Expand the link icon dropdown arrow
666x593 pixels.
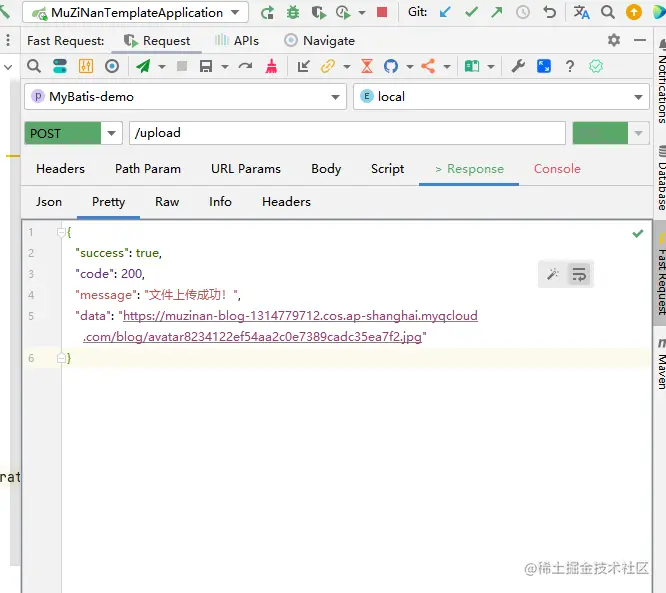347,67
